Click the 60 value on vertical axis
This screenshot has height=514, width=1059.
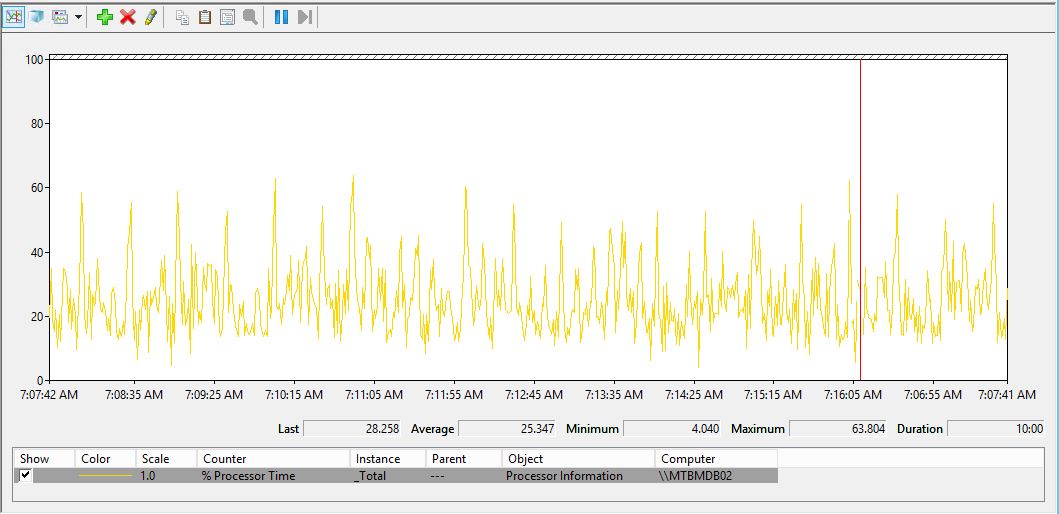(x=38, y=188)
